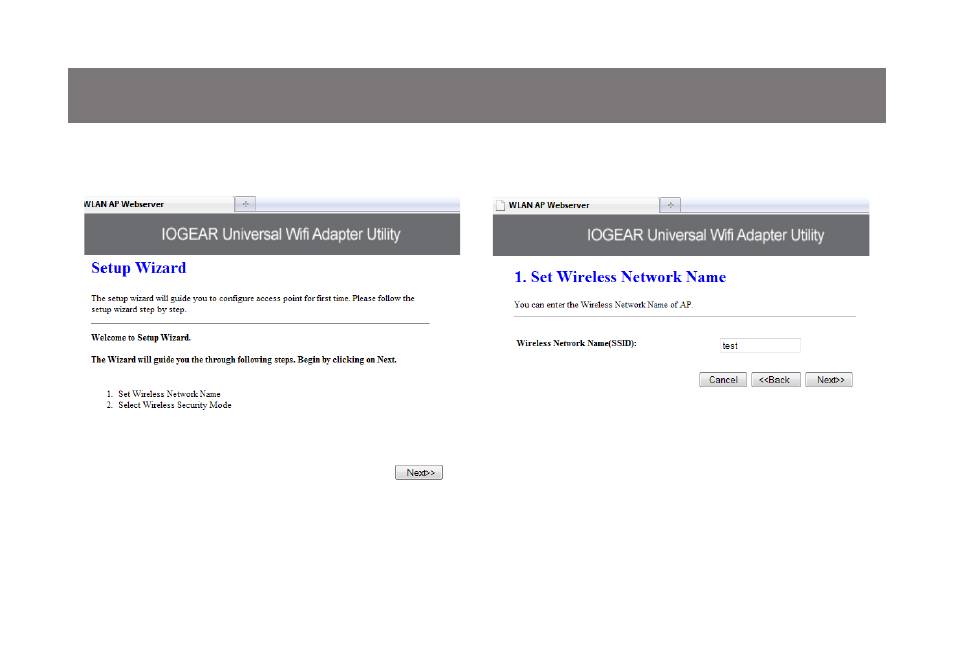Select right WLAN AP Webserver tab
This screenshot has height=664, width=954.
[576, 205]
